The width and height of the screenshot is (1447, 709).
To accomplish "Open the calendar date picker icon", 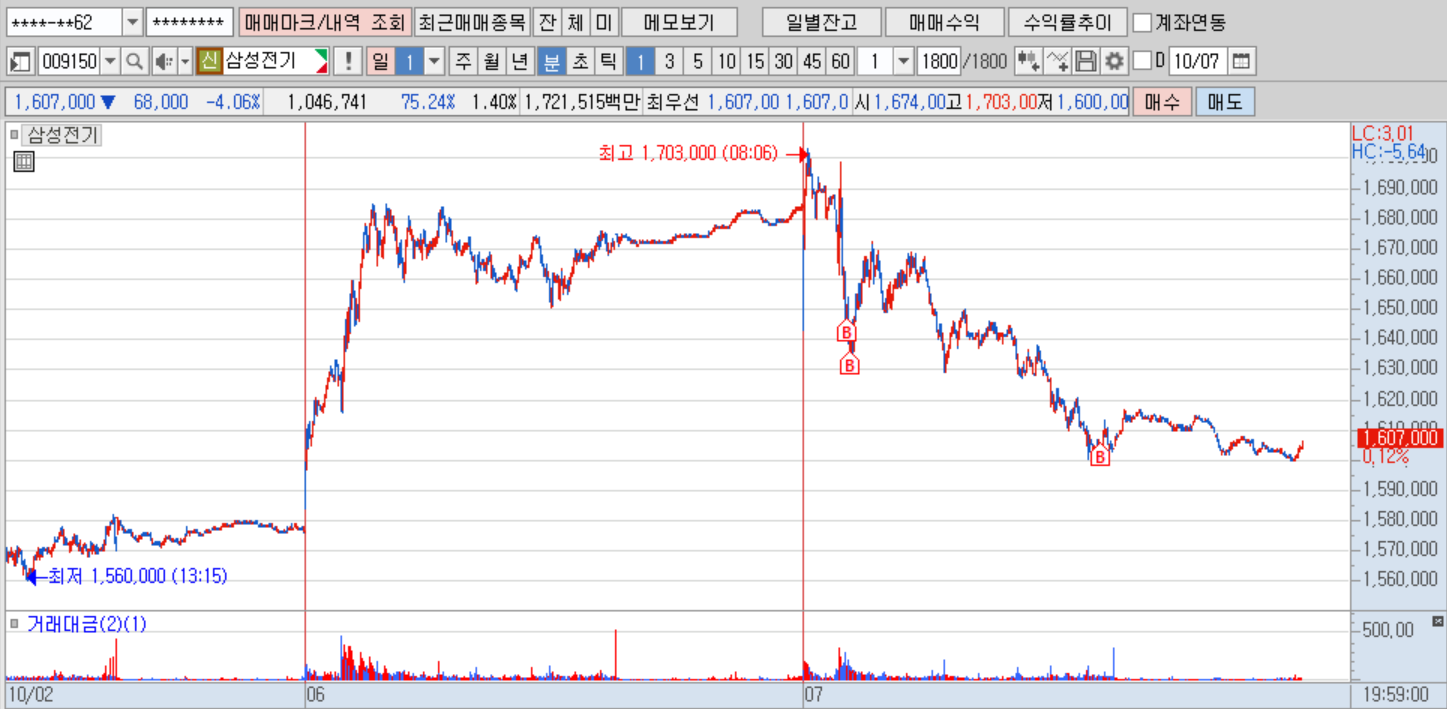I will tap(1240, 62).
